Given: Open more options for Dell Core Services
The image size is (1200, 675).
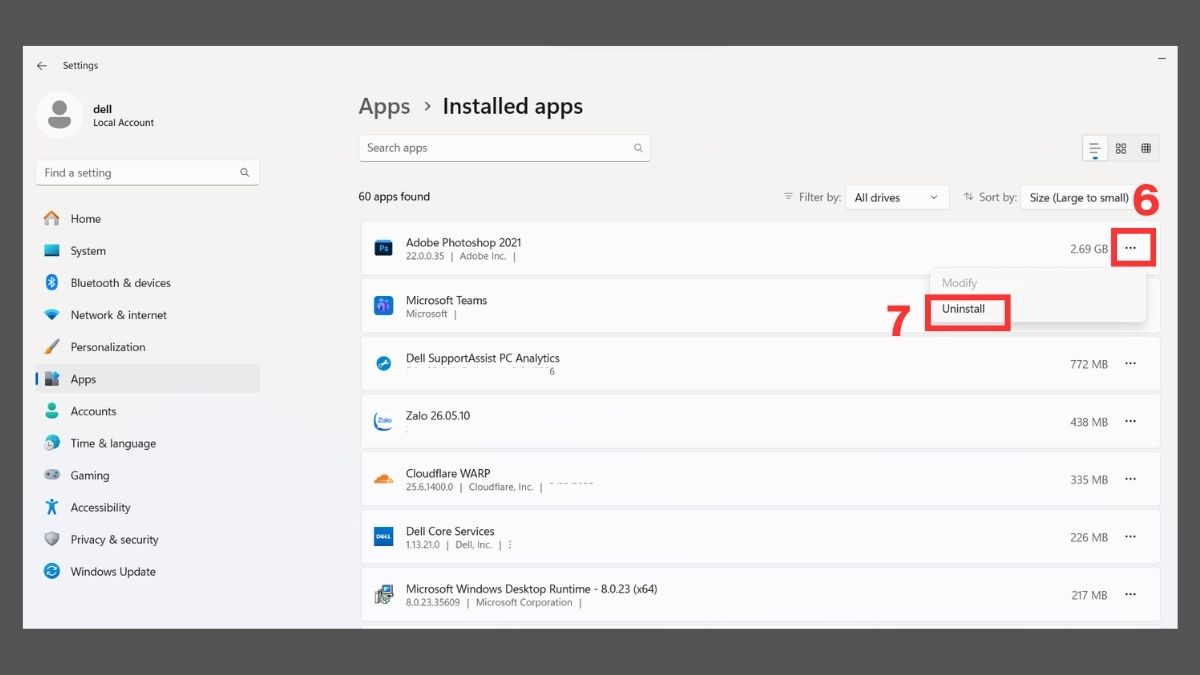Looking at the screenshot, I should pos(1131,537).
